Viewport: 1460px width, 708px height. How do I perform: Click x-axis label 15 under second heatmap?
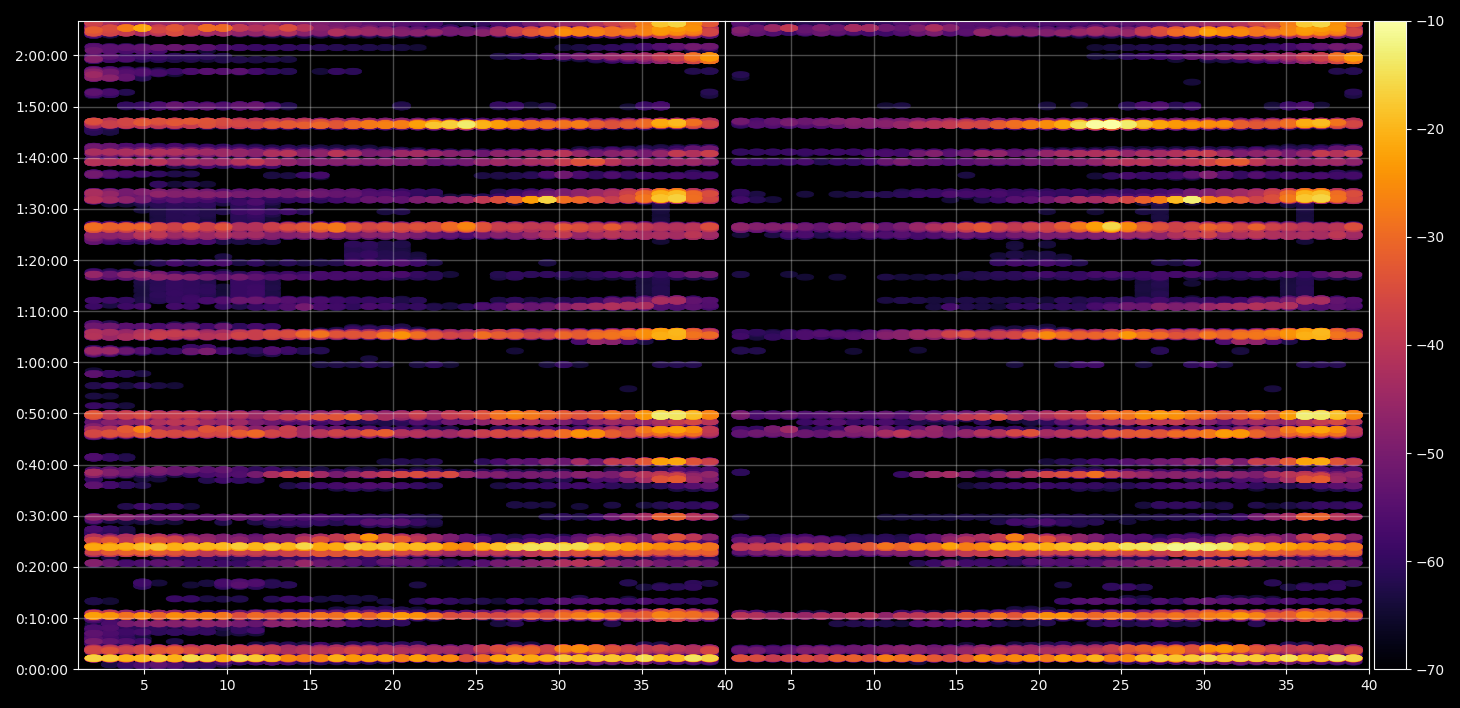pos(957,685)
